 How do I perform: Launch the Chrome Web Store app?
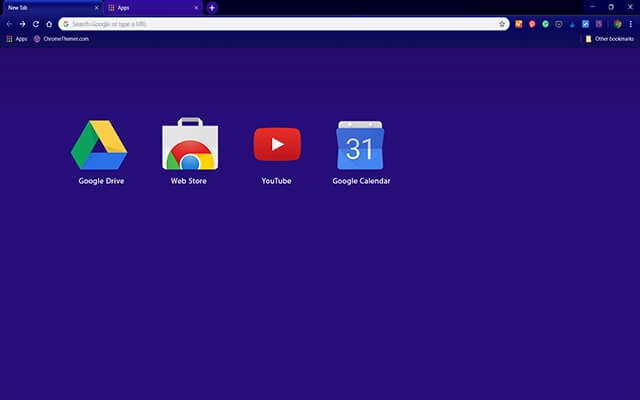tap(190, 144)
